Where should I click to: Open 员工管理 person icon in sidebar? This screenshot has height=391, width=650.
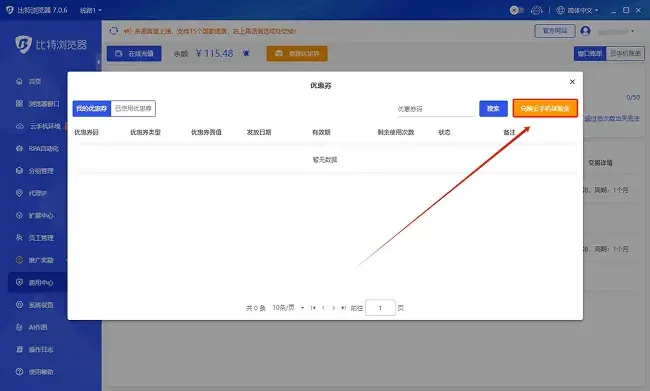[x=19, y=238]
